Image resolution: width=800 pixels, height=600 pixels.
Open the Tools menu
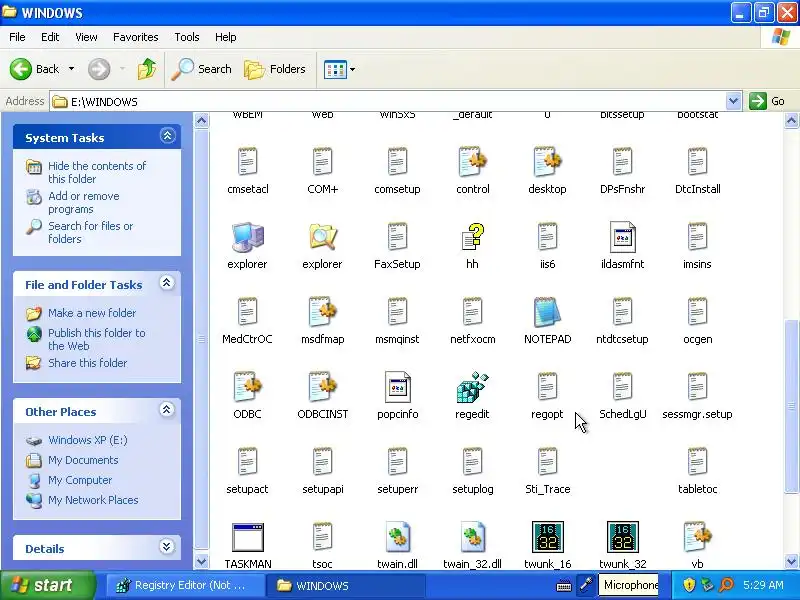[187, 37]
